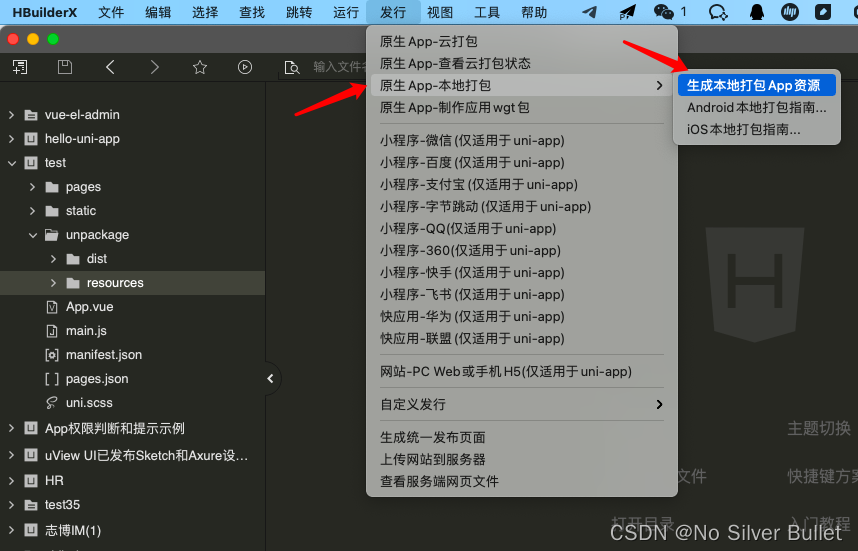Choose 原生App-云打包
The width and height of the screenshot is (858, 551).
(x=521, y=42)
